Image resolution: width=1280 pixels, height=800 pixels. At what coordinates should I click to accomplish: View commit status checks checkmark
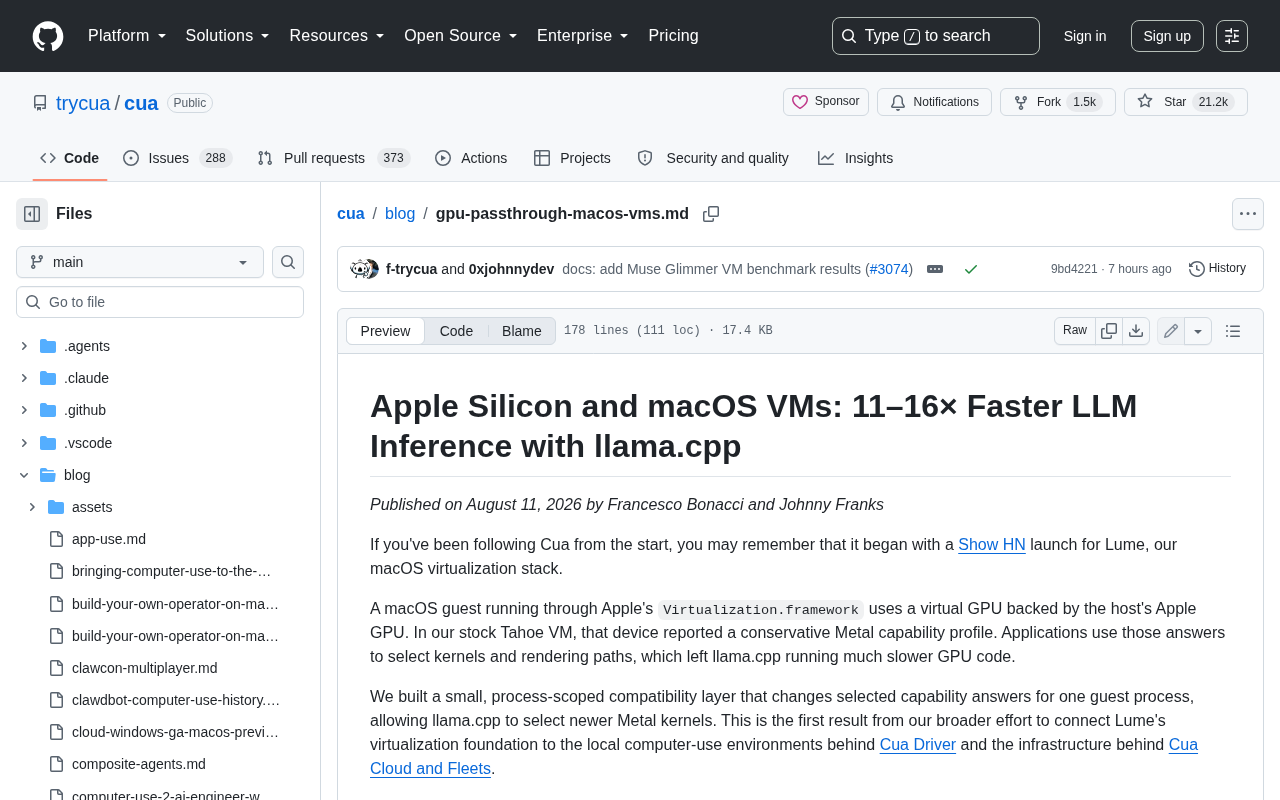971,269
